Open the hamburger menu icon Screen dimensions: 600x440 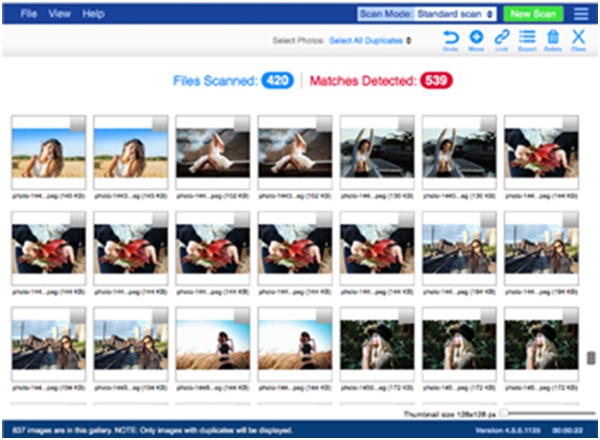pyautogui.click(x=580, y=14)
